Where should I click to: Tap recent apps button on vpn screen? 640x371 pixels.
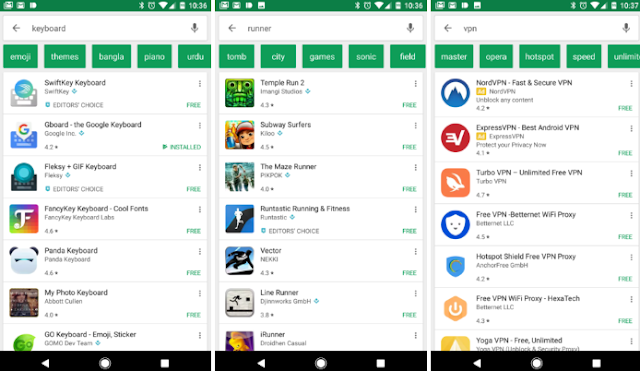[596, 363]
